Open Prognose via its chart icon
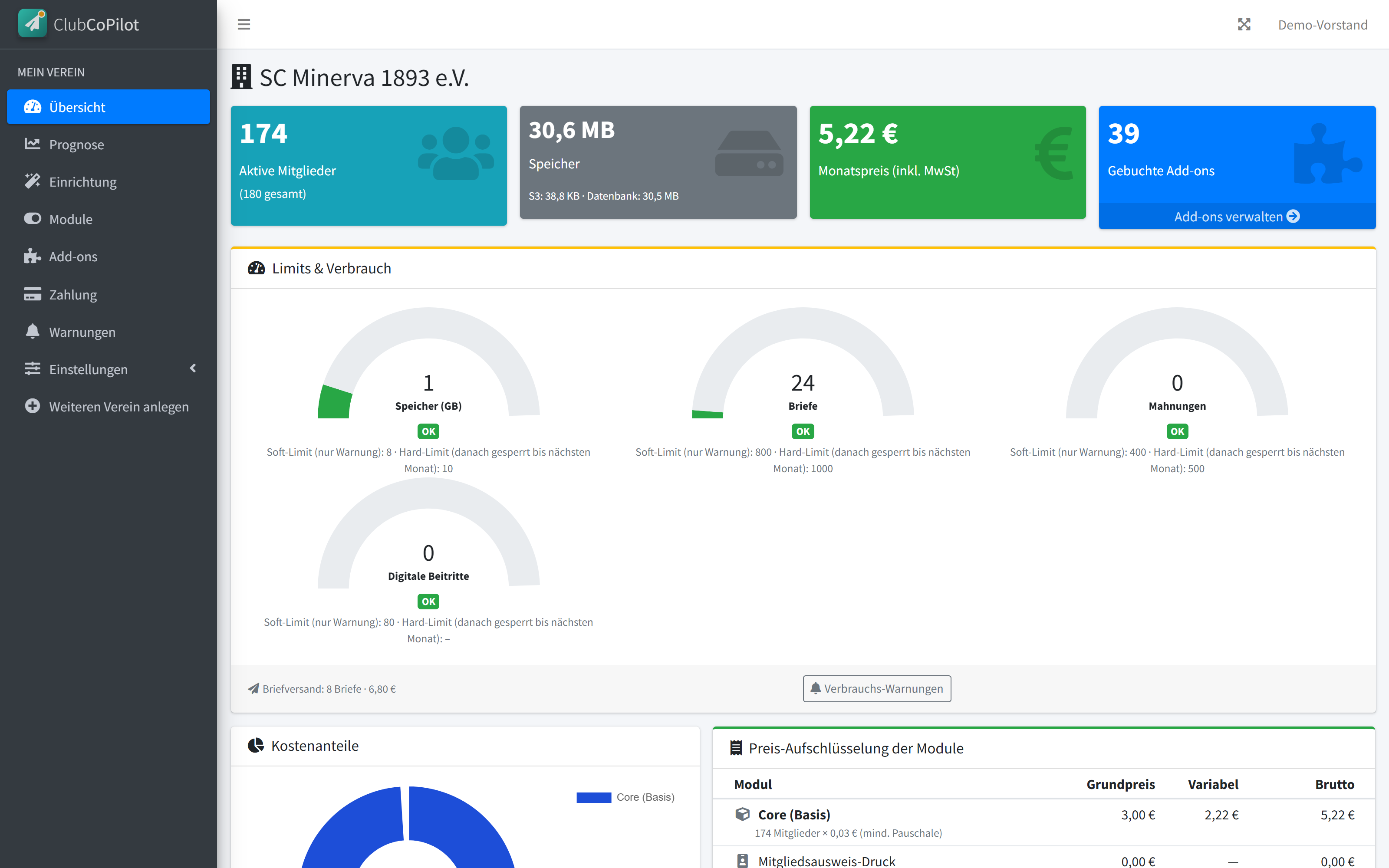The image size is (1389, 868). click(32, 144)
